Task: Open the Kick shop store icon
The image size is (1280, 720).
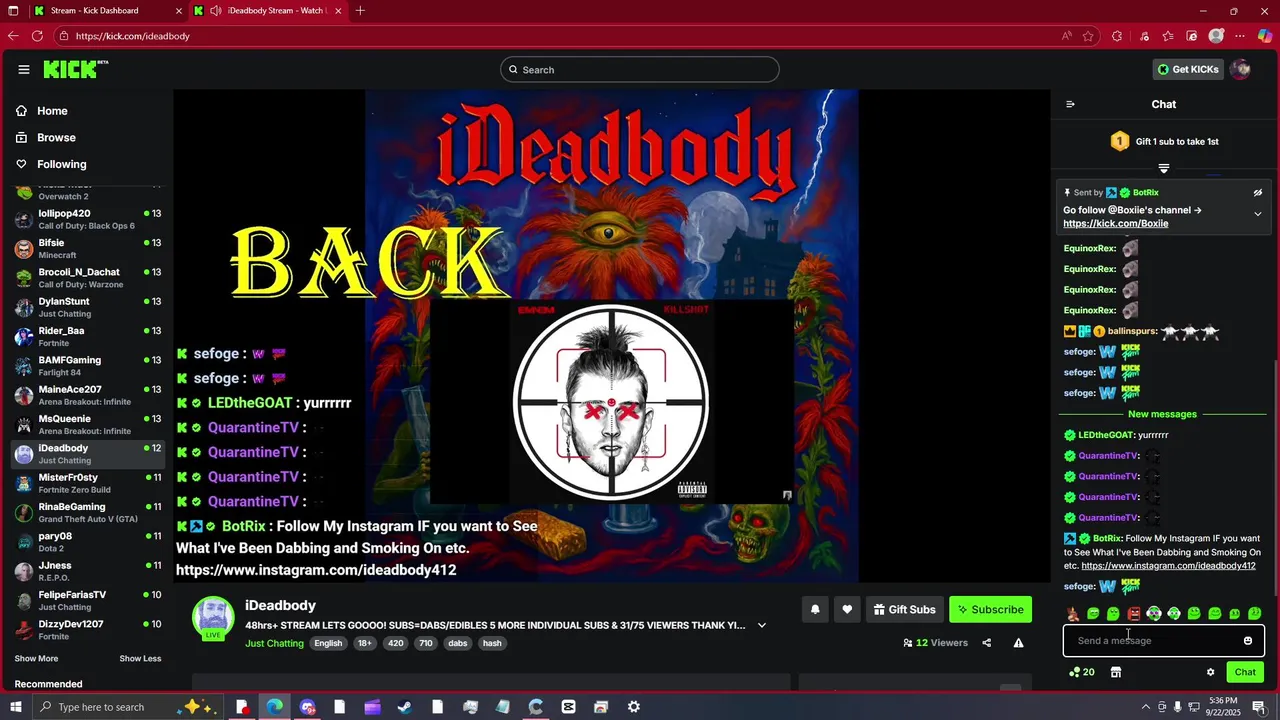Action: click(x=1116, y=672)
